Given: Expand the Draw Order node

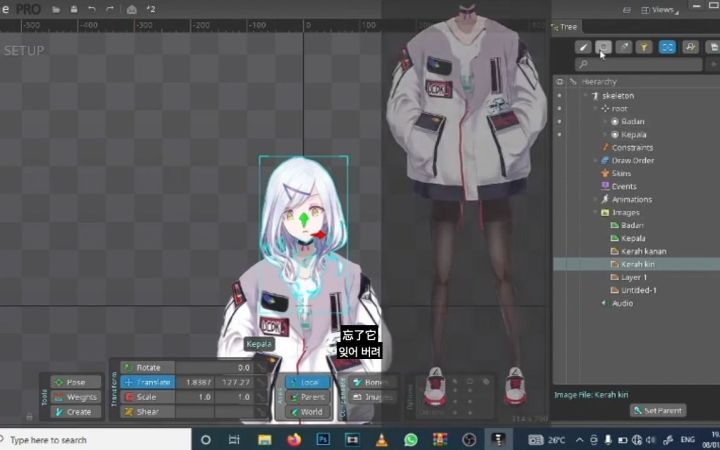Looking at the screenshot, I should [595, 160].
